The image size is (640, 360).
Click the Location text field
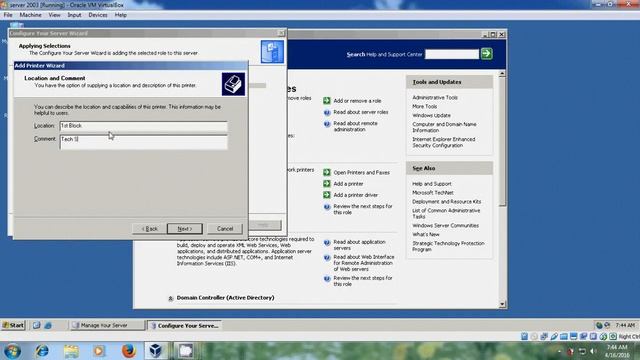[x=143, y=126]
